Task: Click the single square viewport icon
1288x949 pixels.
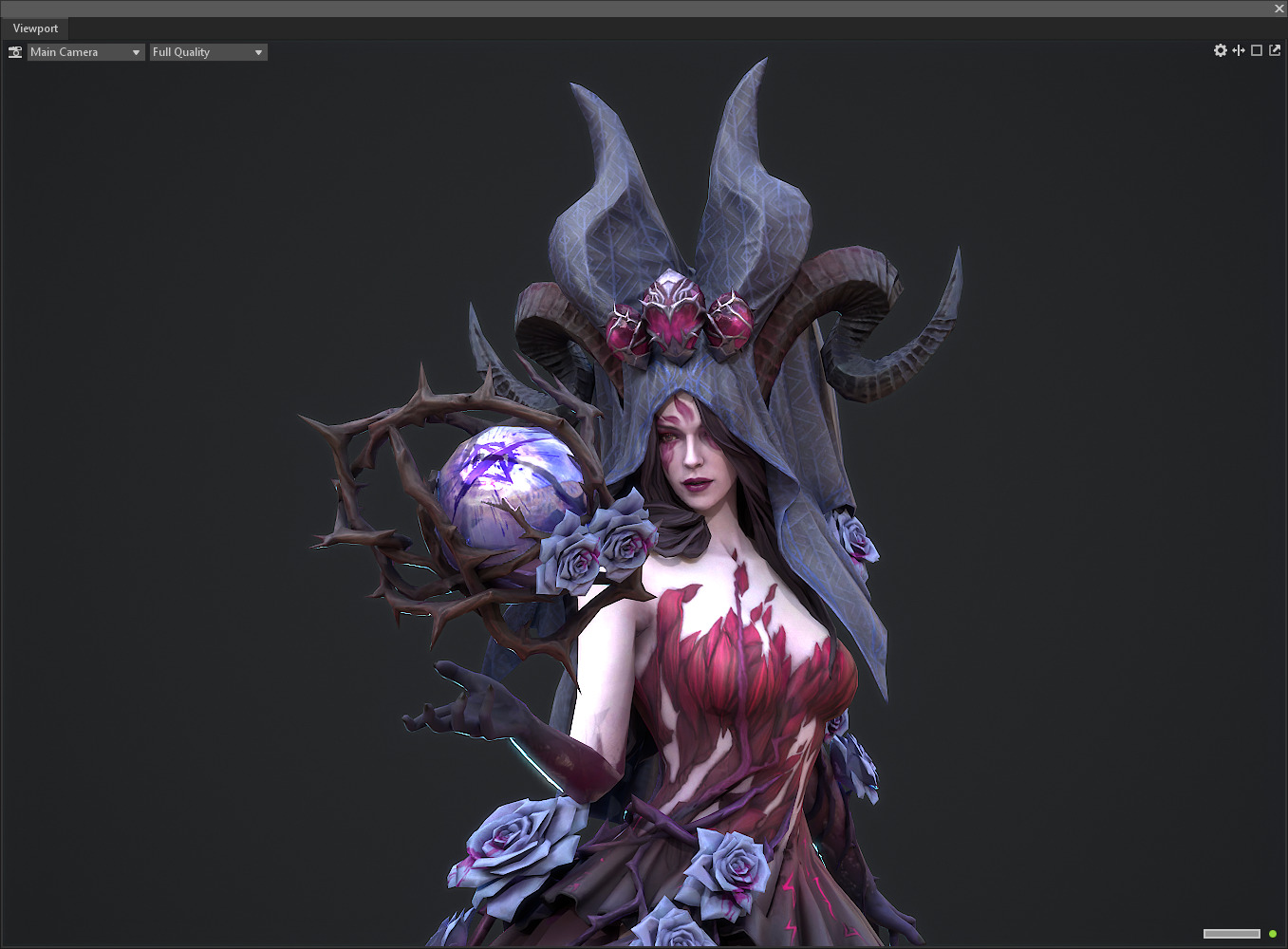Action: point(1257,50)
